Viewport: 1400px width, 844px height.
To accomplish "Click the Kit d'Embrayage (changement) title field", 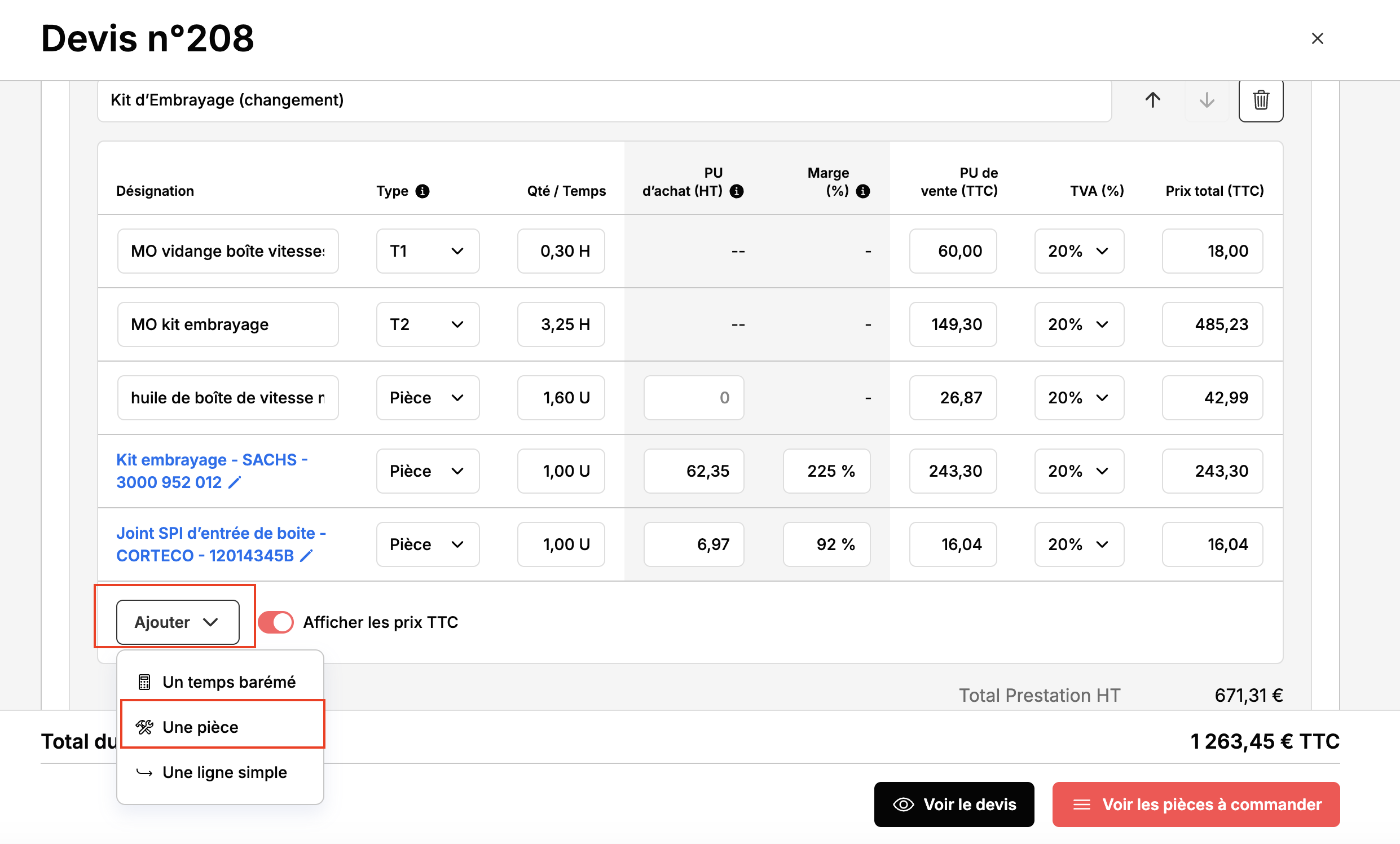I will coord(604,100).
